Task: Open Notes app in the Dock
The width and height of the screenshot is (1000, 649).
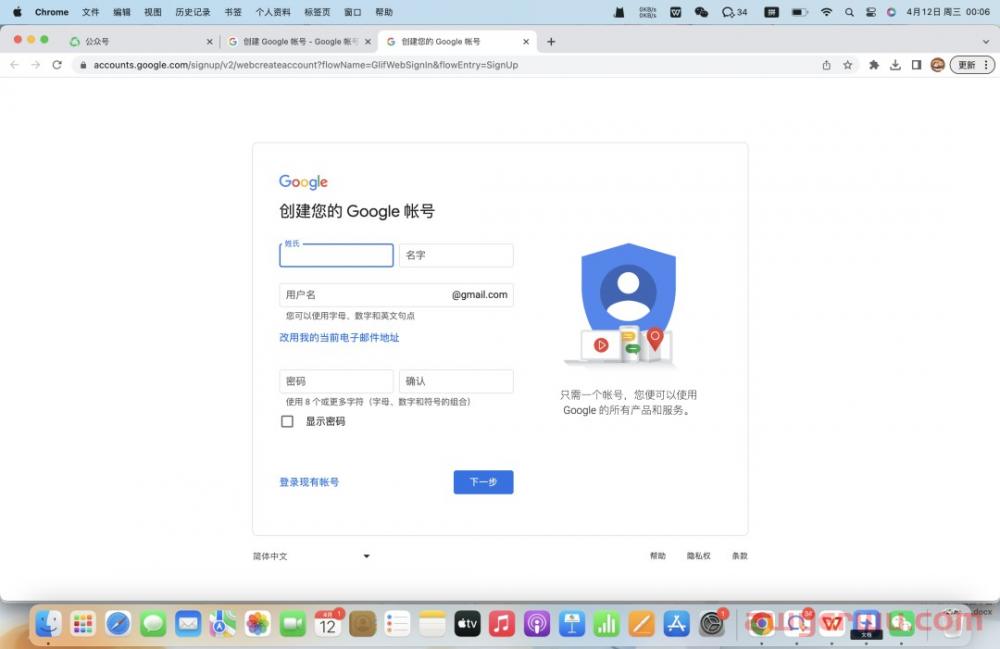Action: (432, 623)
